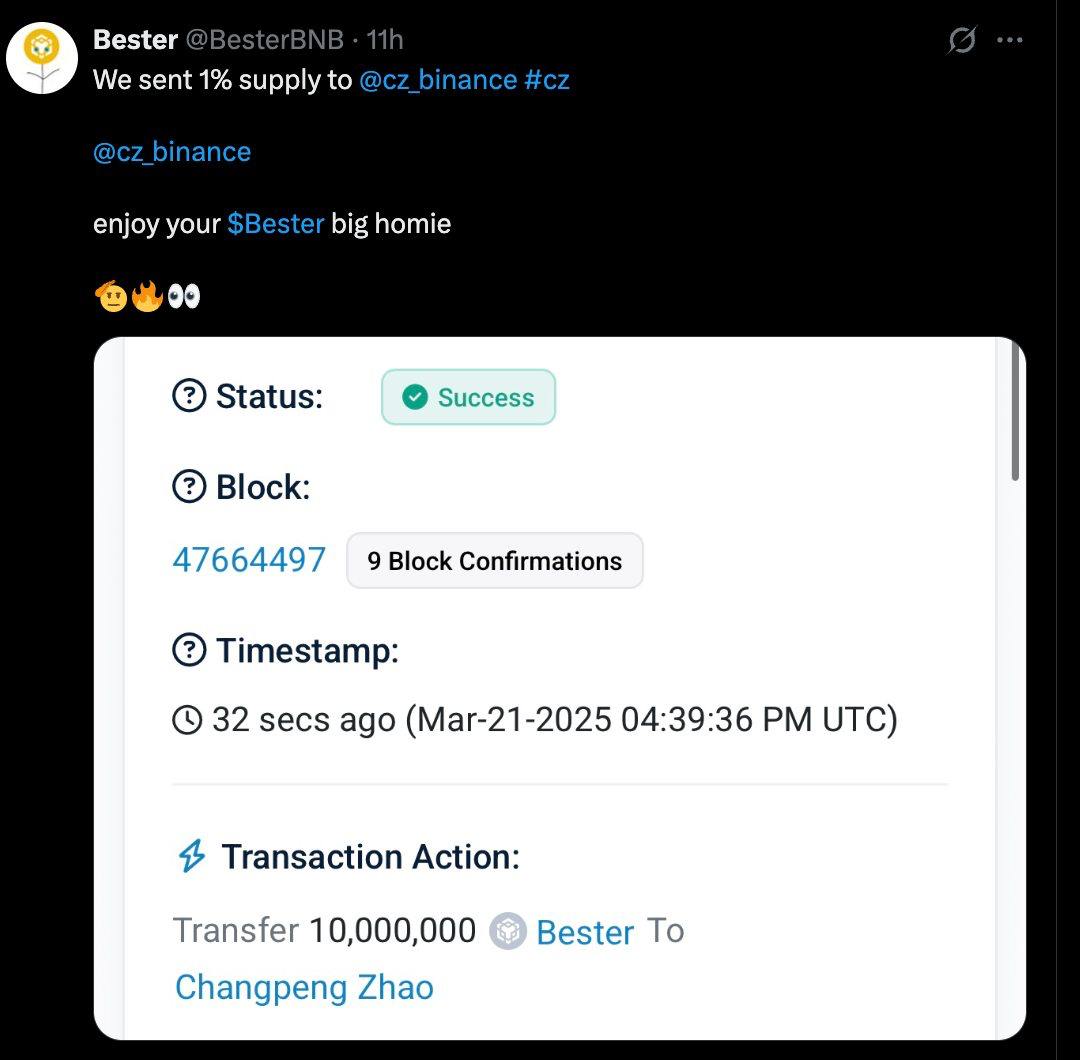Click the embedded image scrollbar
The image size is (1080, 1060).
[1015, 411]
